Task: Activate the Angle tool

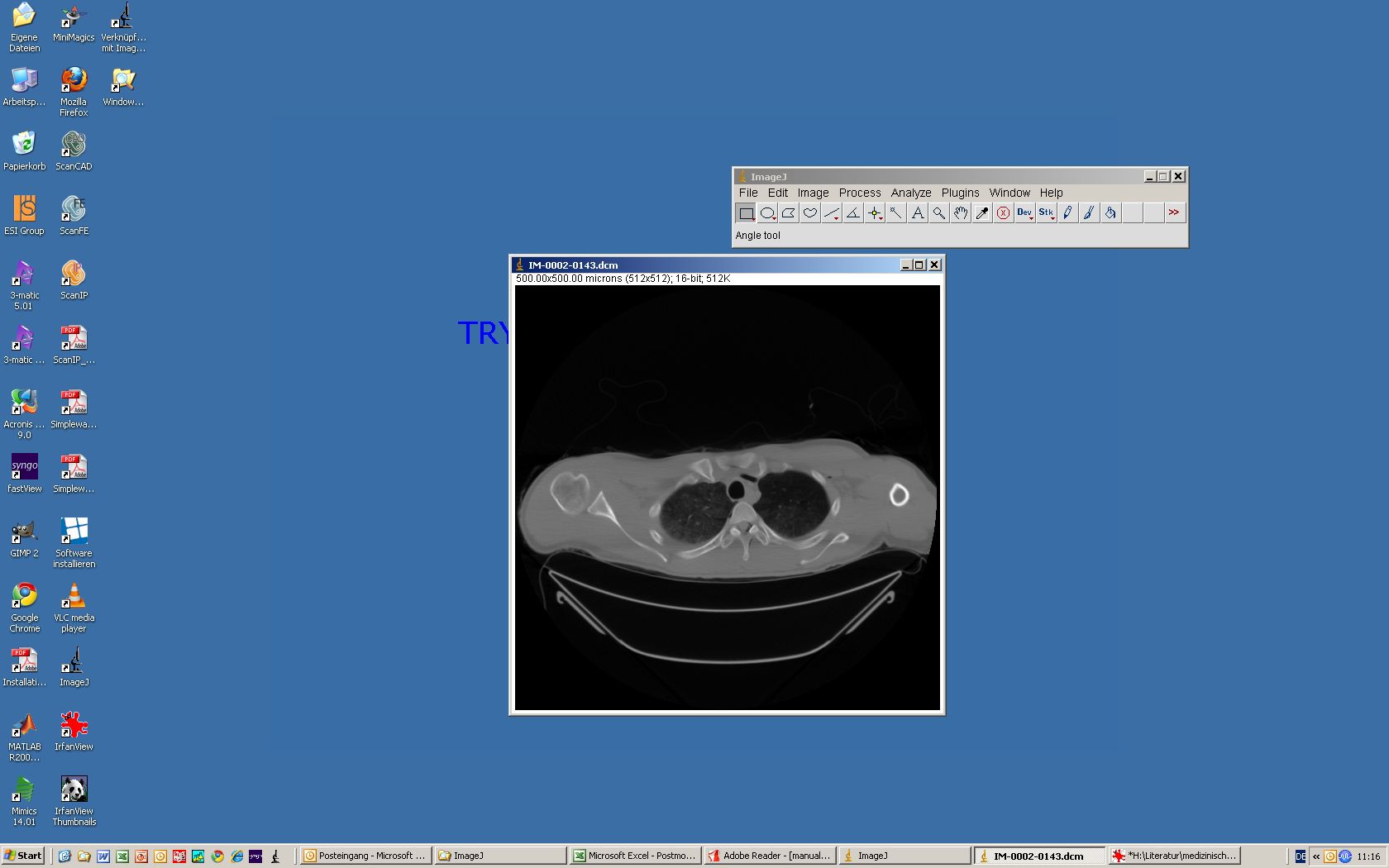Action: (x=853, y=213)
